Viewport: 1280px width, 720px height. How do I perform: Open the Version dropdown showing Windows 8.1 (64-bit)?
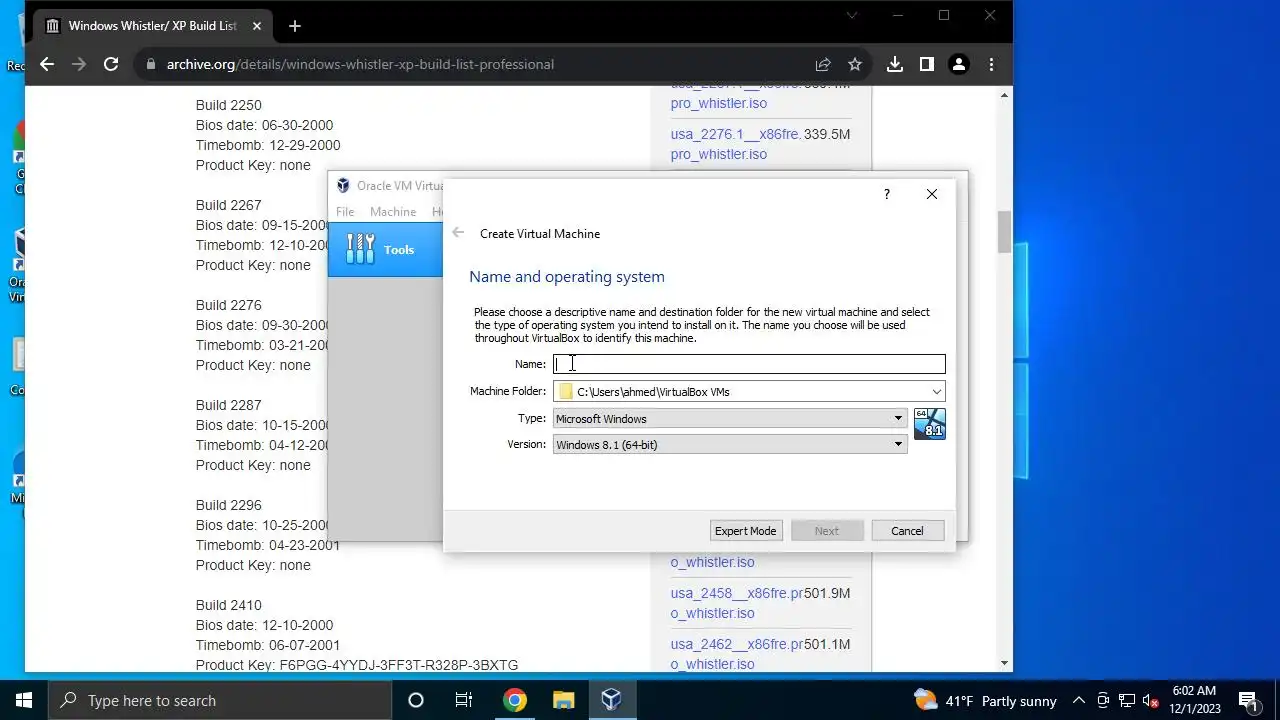pos(730,445)
